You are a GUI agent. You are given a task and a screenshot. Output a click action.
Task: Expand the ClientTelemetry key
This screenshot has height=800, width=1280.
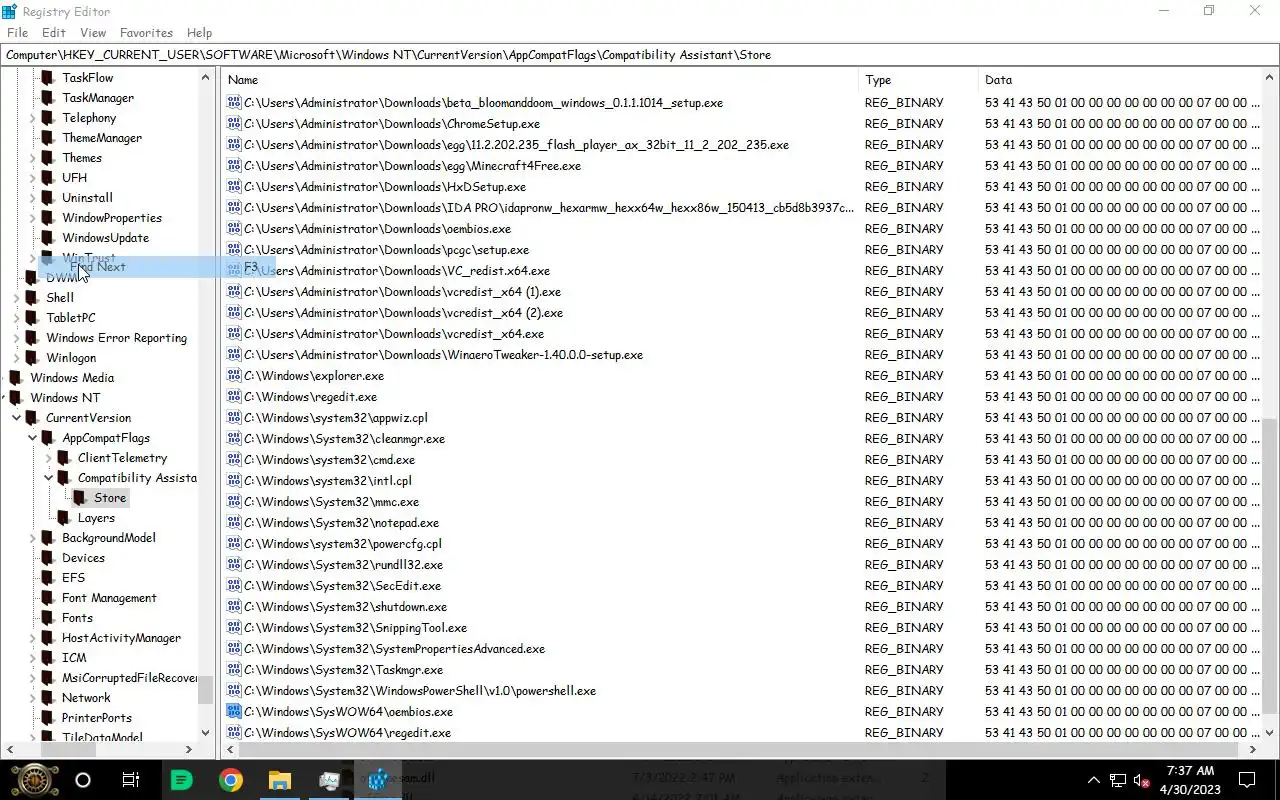coord(48,458)
